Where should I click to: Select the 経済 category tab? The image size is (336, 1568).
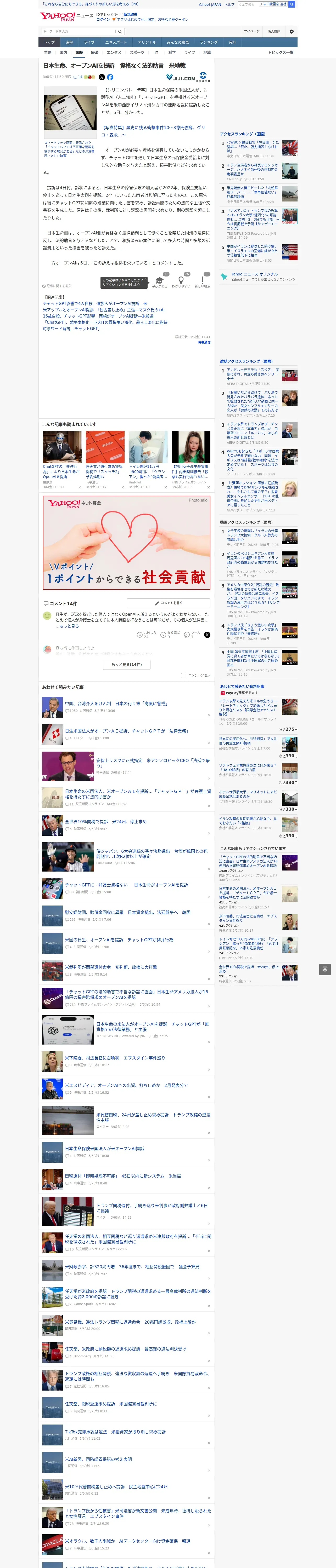94,52
